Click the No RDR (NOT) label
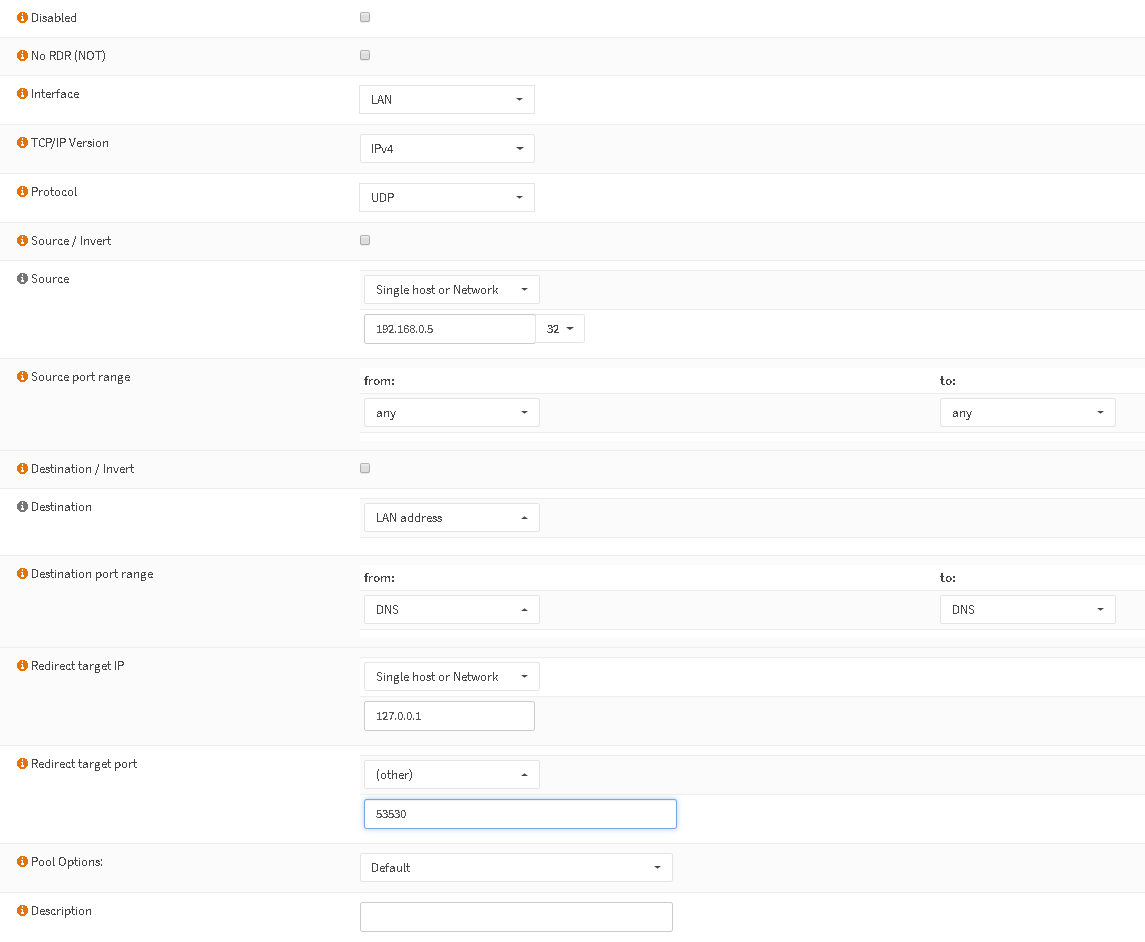This screenshot has width=1145, height=942. click(x=68, y=55)
